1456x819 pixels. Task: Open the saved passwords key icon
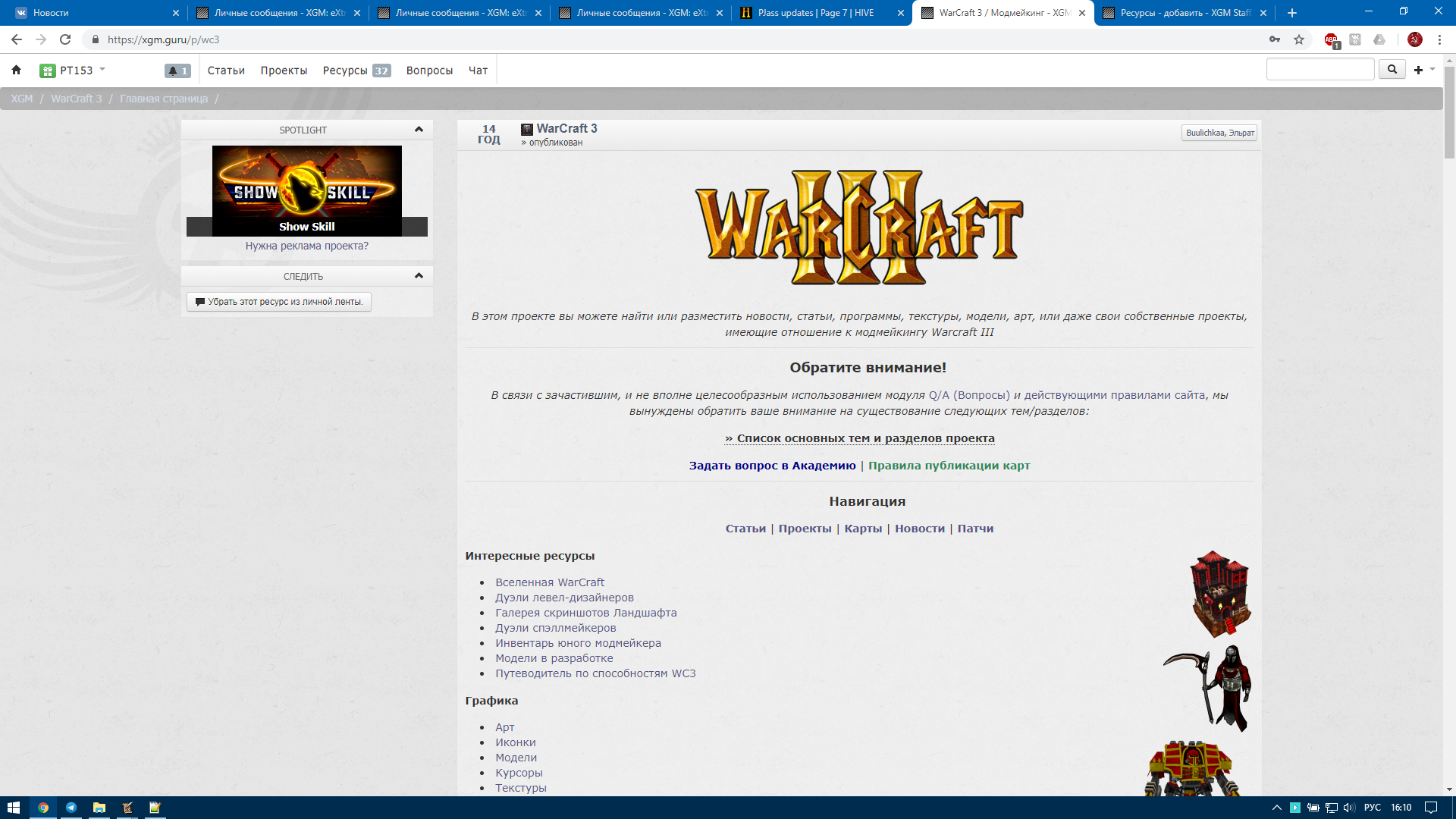click(1275, 40)
